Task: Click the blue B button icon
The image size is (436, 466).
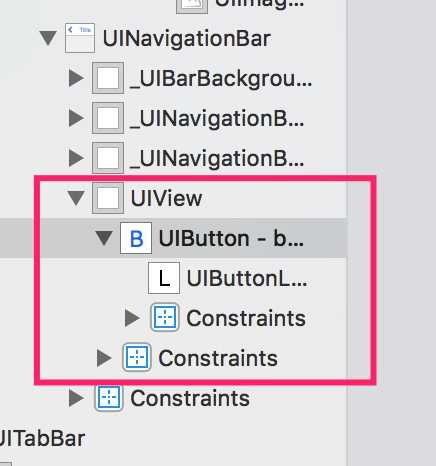Action: [x=136, y=238]
